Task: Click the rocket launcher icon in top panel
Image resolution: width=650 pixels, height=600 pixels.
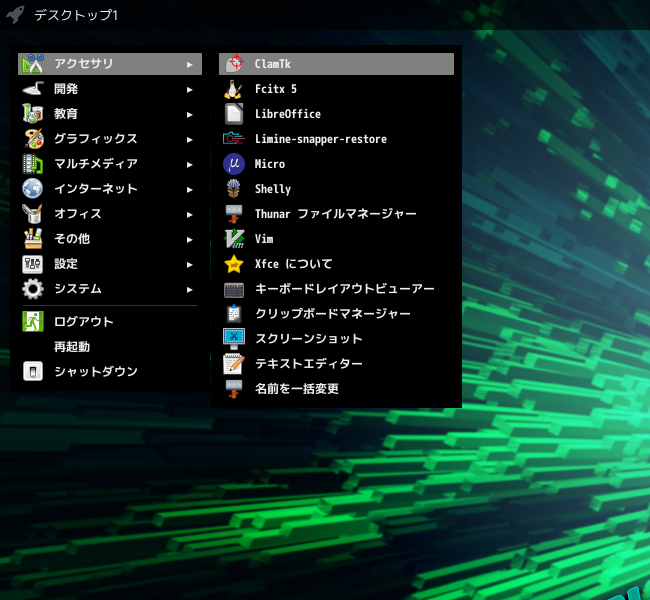Action: click(x=16, y=15)
